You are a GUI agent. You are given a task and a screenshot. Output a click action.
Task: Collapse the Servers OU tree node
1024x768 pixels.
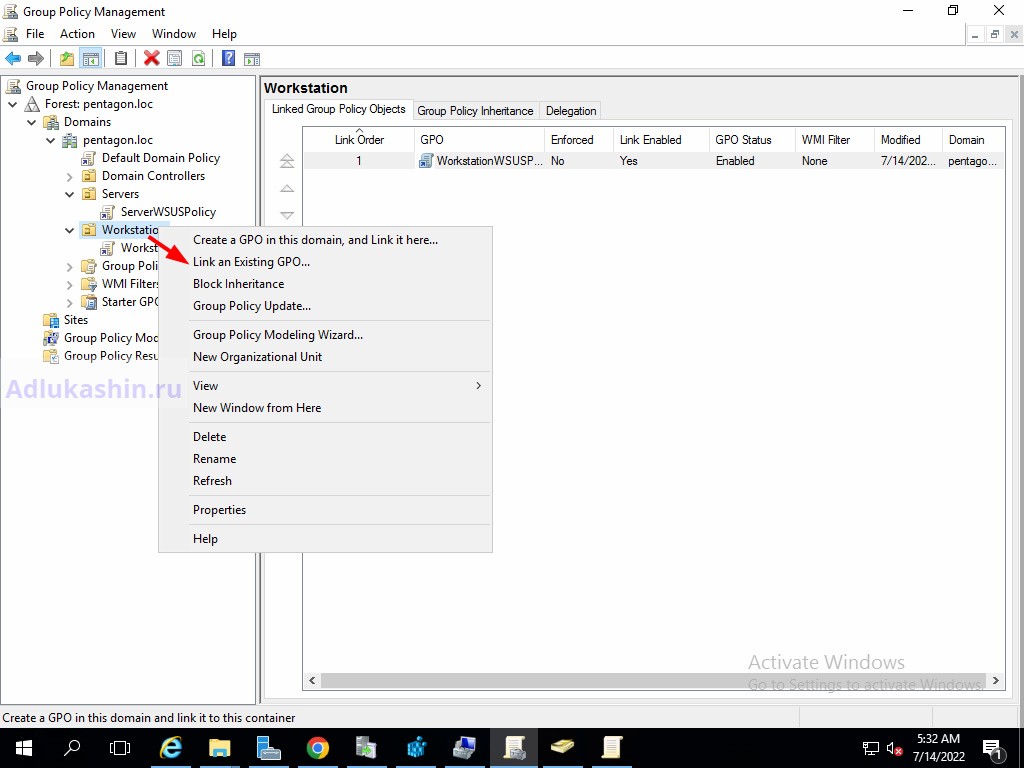pos(70,194)
